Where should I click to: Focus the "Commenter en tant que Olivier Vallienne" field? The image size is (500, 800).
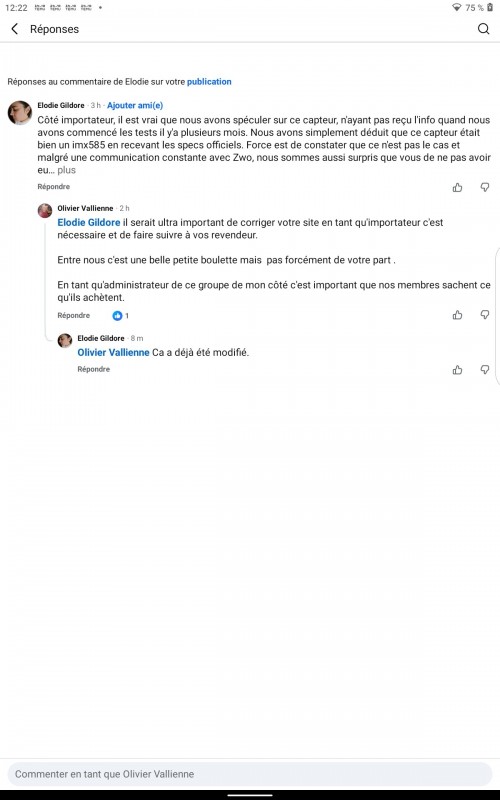pos(250,774)
